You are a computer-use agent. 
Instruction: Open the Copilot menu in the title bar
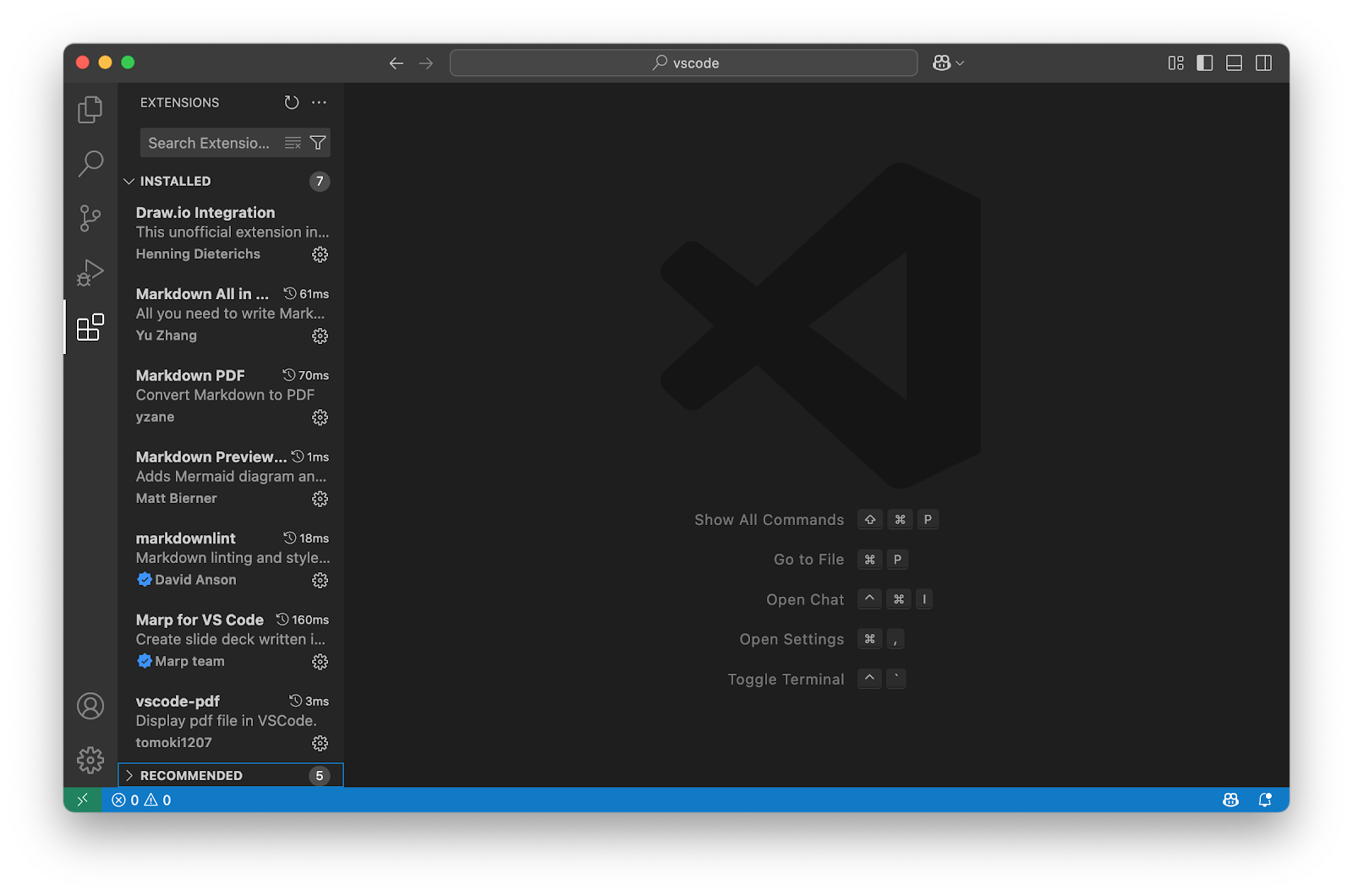(948, 63)
